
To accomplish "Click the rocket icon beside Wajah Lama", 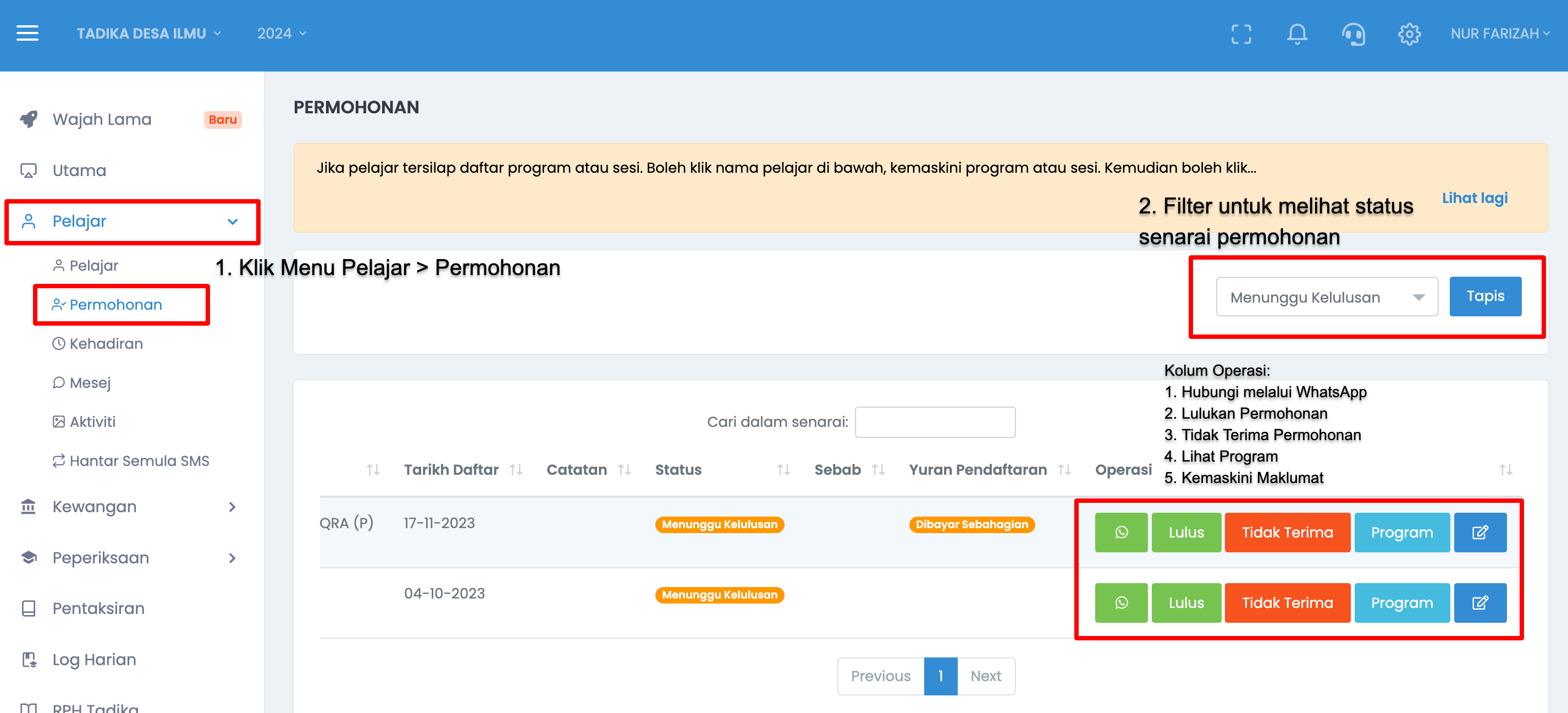I will tap(29, 119).
